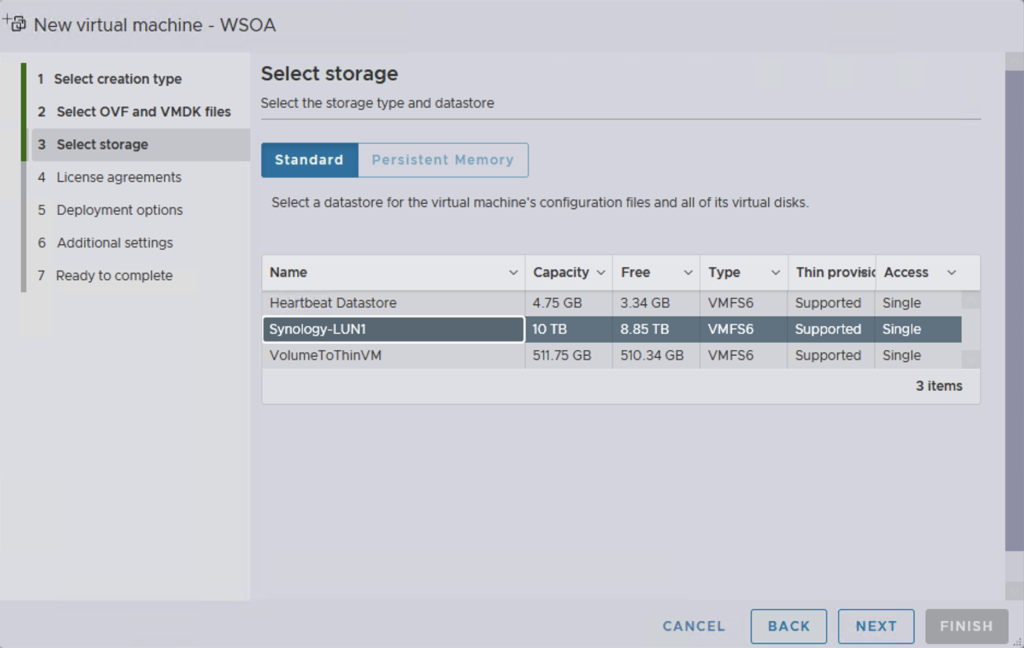Select the Standard storage tab
1024x648 pixels.
click(x=309, y=160)
